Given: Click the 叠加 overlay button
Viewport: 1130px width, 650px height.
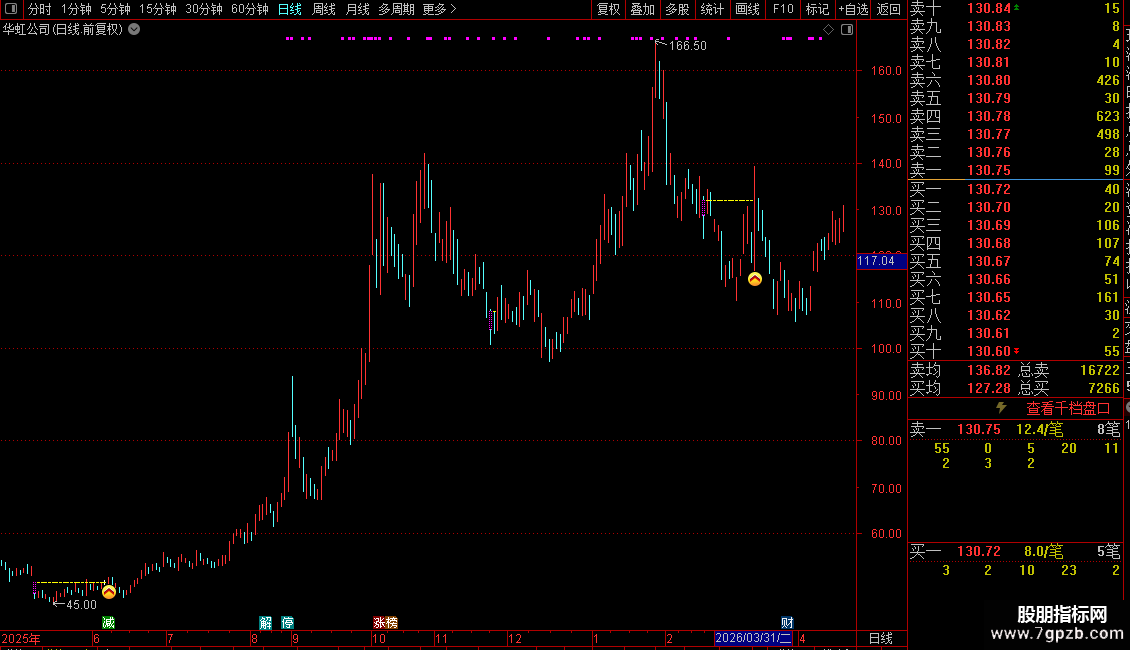Looking at the screenshot, I should [x=643, y=9].
